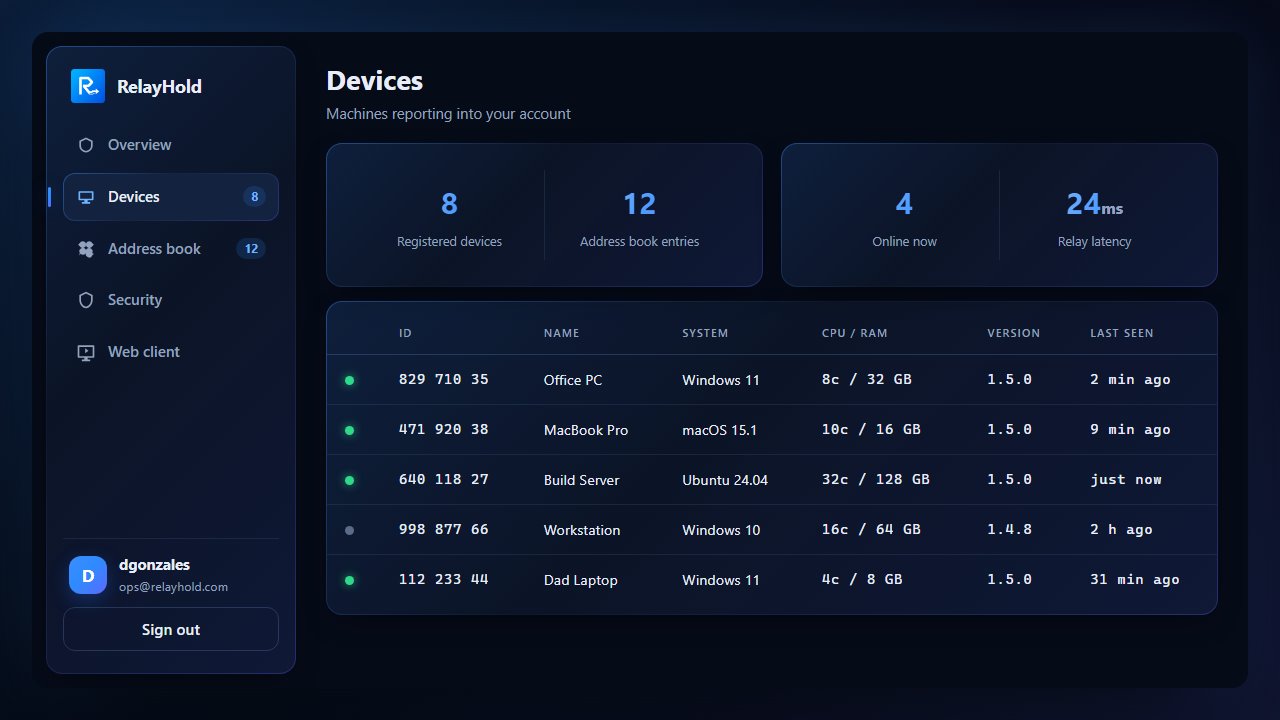The height and width of the screenshot is (720, 1280).
Task: Click the NAME column header
Action: (561, 333)
